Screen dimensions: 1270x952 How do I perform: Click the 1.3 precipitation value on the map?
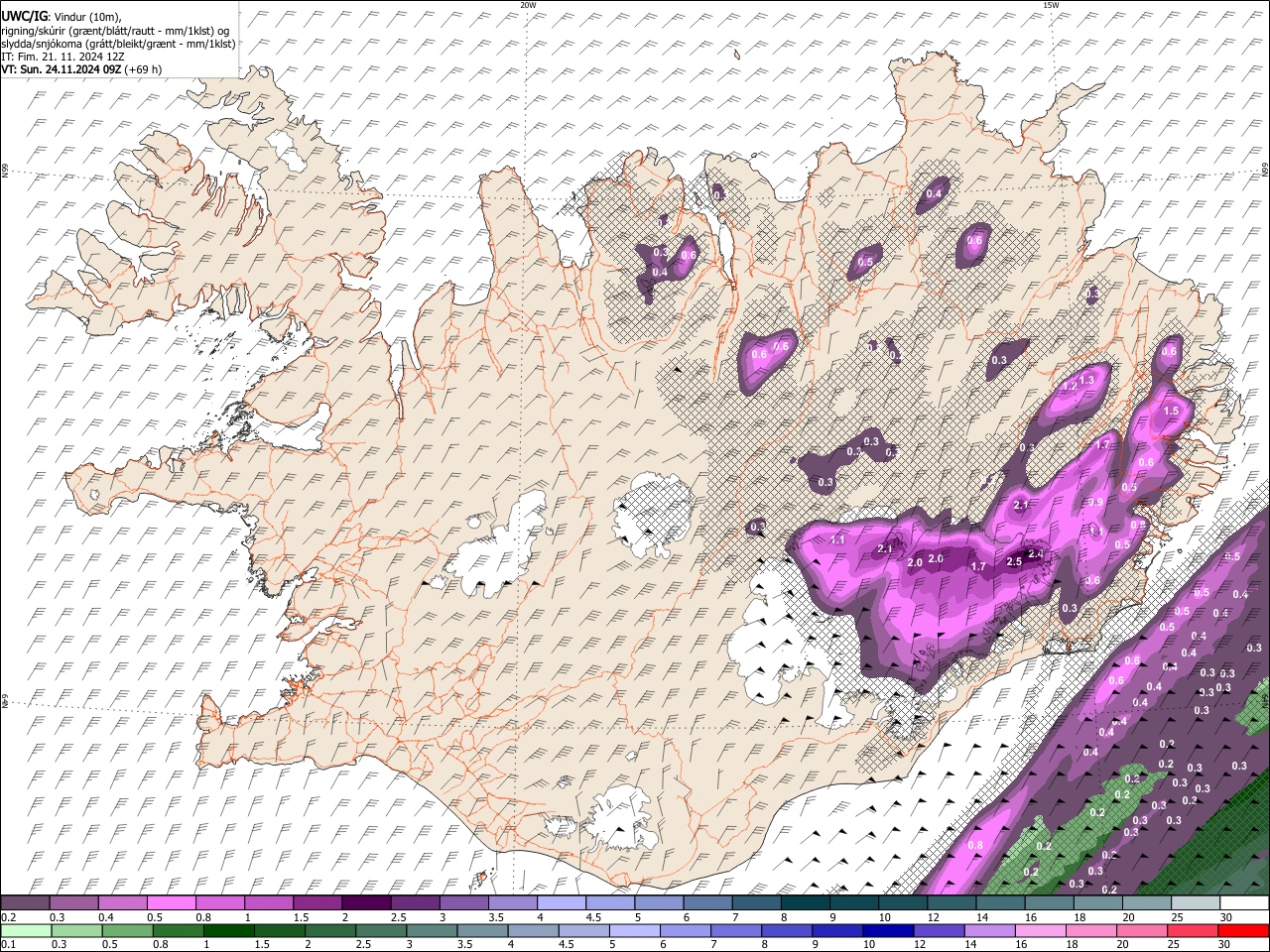point(1085,381)
